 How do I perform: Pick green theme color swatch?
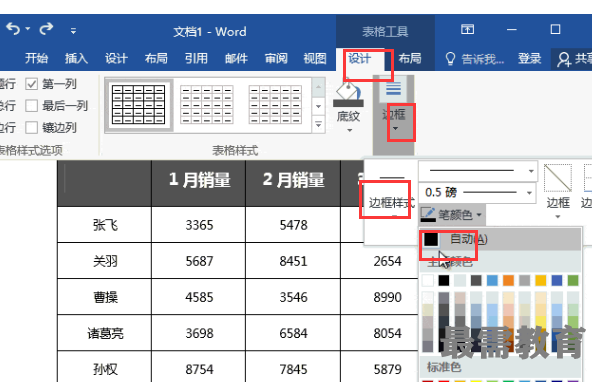(x=573, y=280)
